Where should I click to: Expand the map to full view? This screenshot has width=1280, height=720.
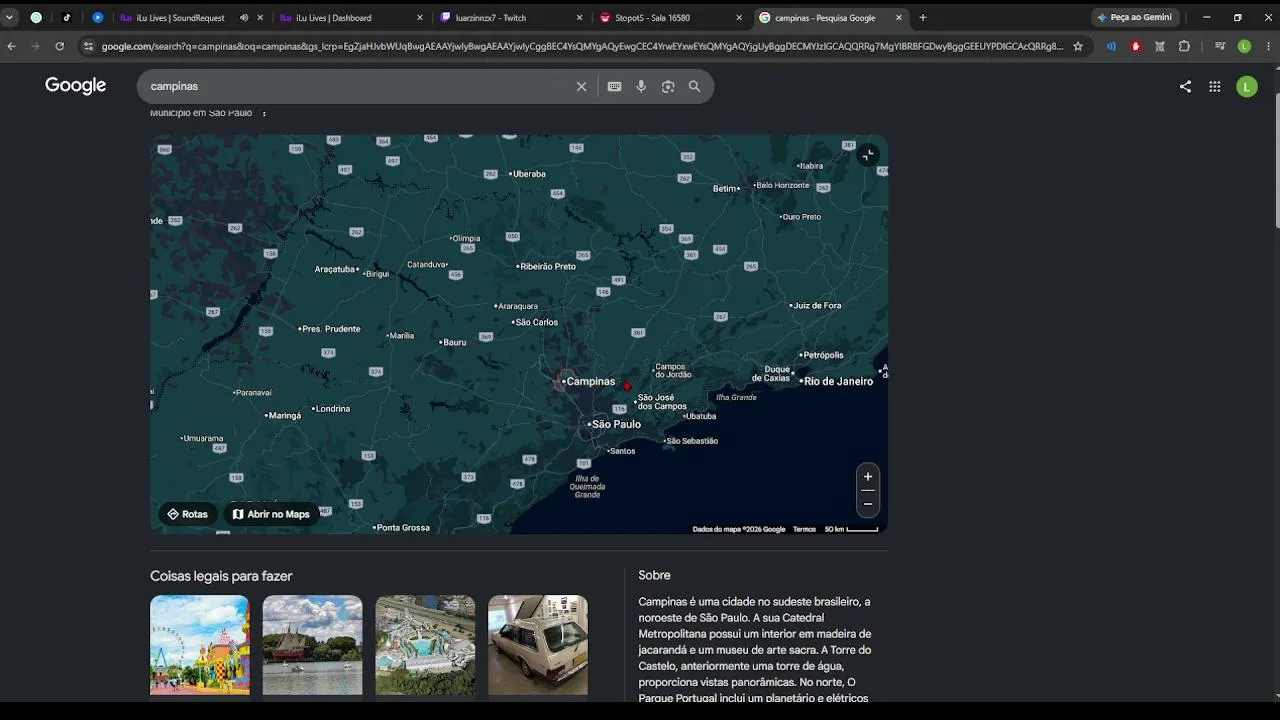coord(868,154)
